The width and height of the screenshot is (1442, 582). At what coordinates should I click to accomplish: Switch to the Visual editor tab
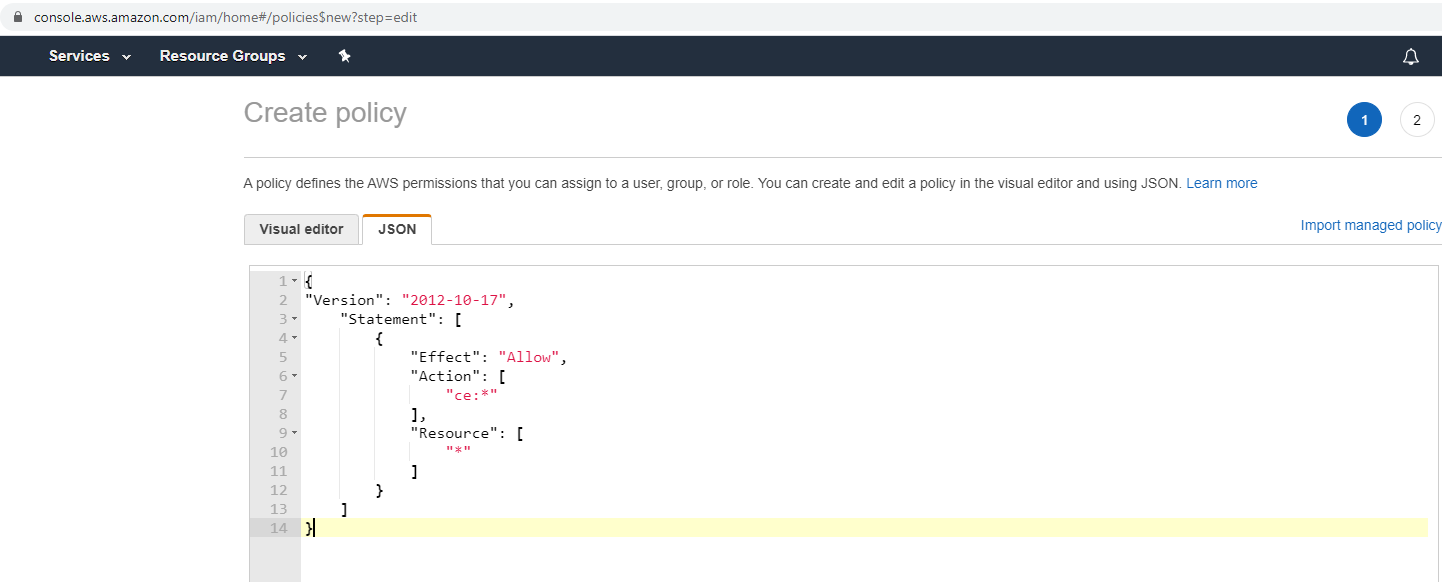tap(301, 229)
